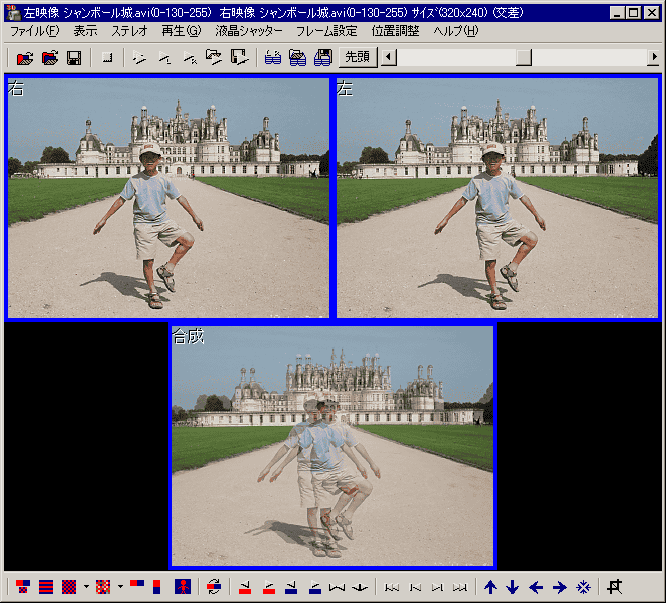Click the save floppy disk icon
The image size is (666, 603).
click(74, 58)
